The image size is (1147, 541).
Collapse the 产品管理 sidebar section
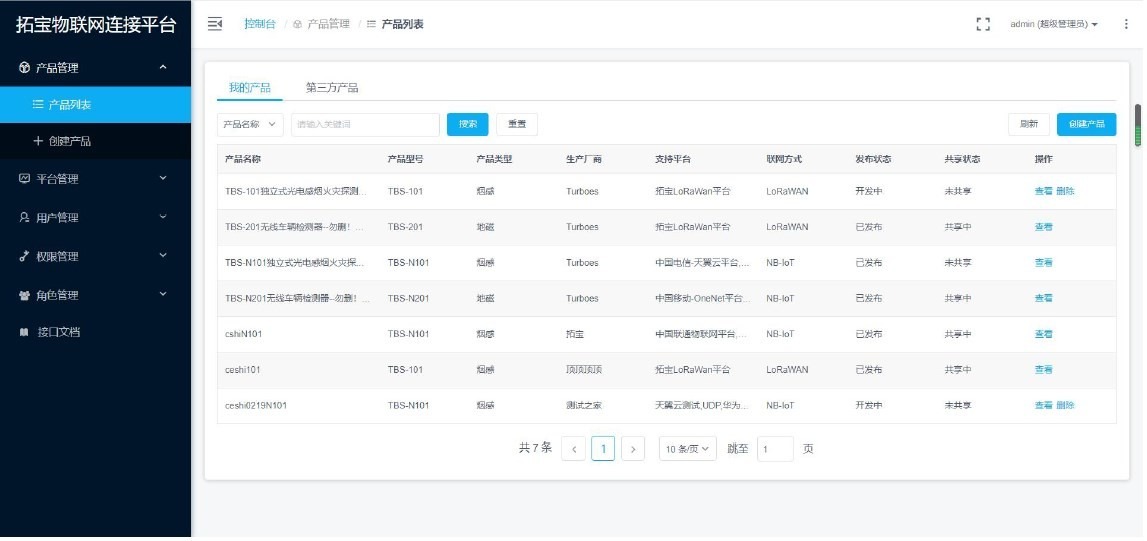163,68
